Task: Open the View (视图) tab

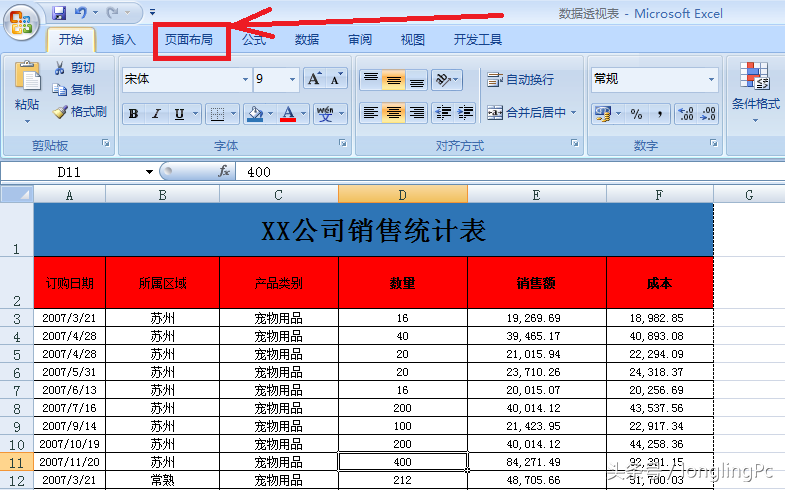Action: point(413,40)
